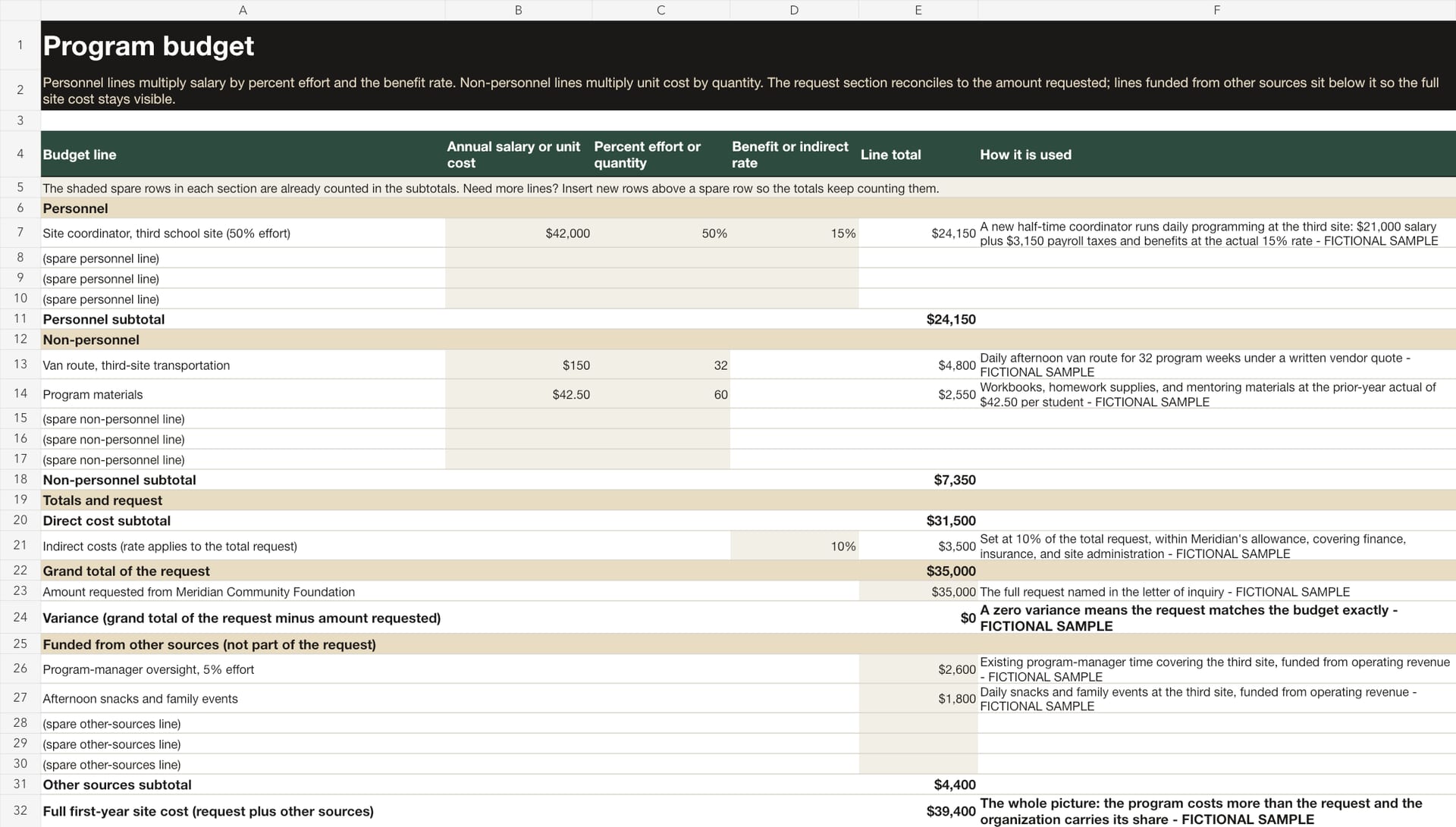
Task: Select column C header
Action: click(x=661, y=10)
